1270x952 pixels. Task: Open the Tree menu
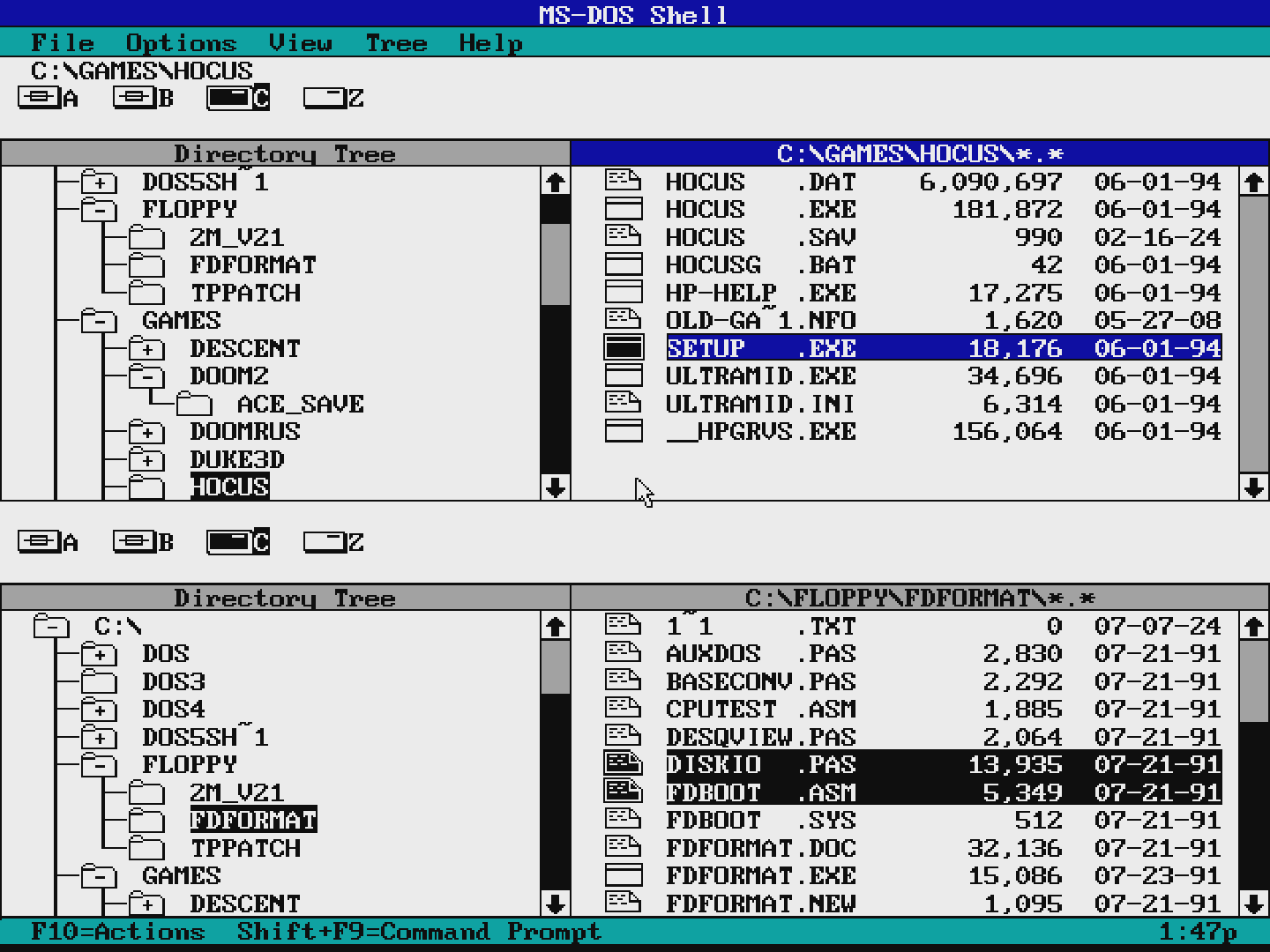point(397,42)
